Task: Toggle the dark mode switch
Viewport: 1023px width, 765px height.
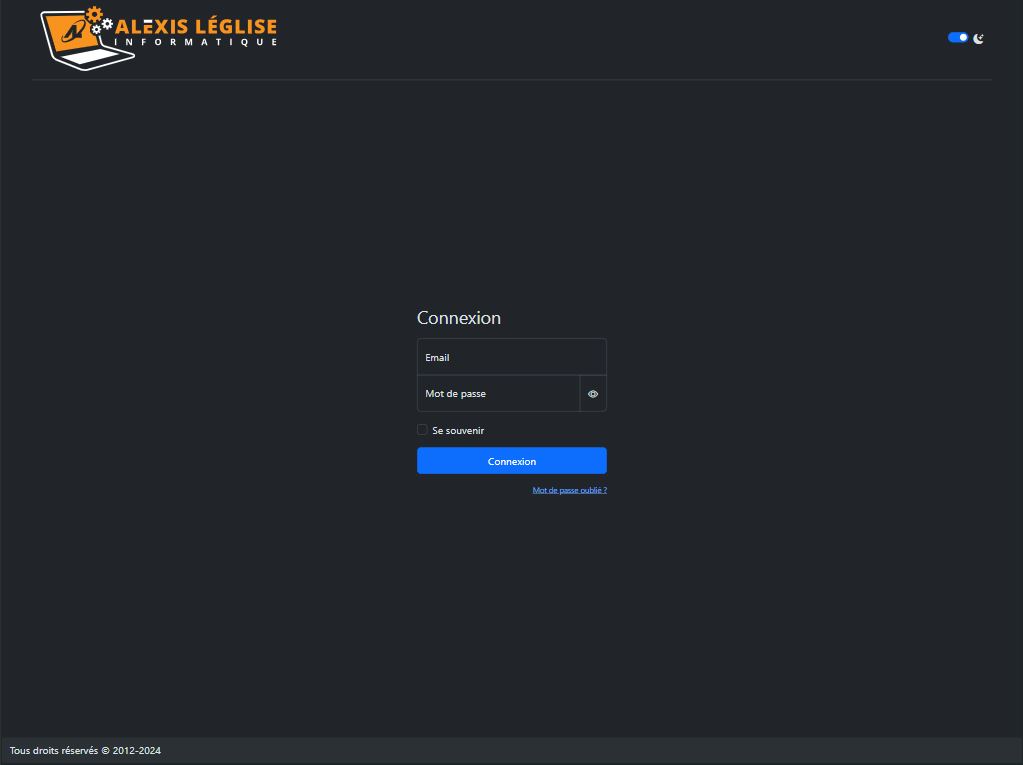Action: (x=958, y=38)
